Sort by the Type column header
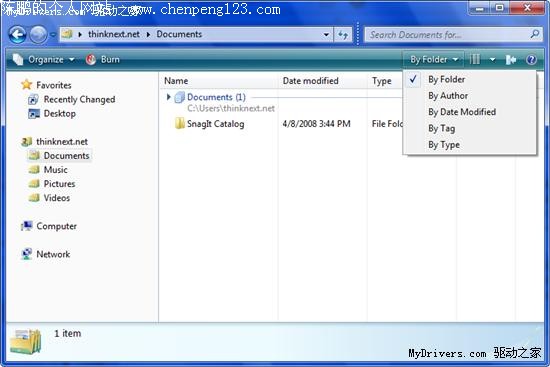 tap(385, 81)
